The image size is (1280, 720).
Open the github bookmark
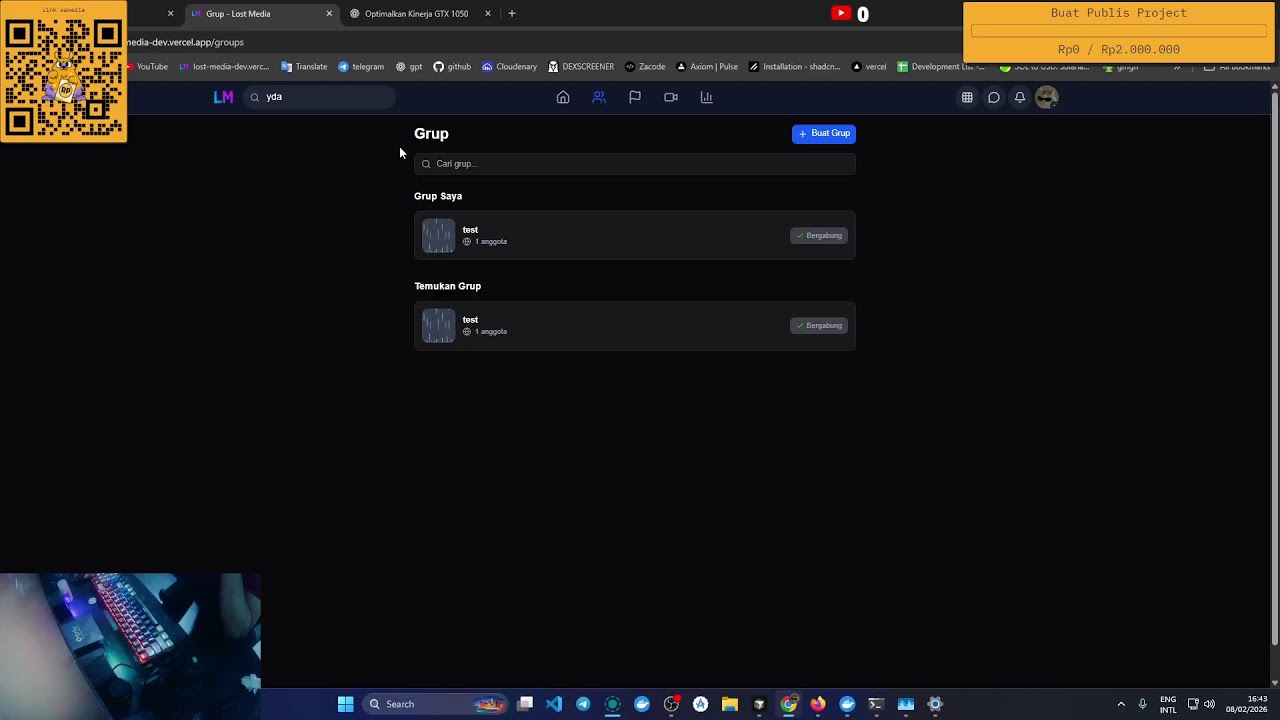[x=452, y=67]
